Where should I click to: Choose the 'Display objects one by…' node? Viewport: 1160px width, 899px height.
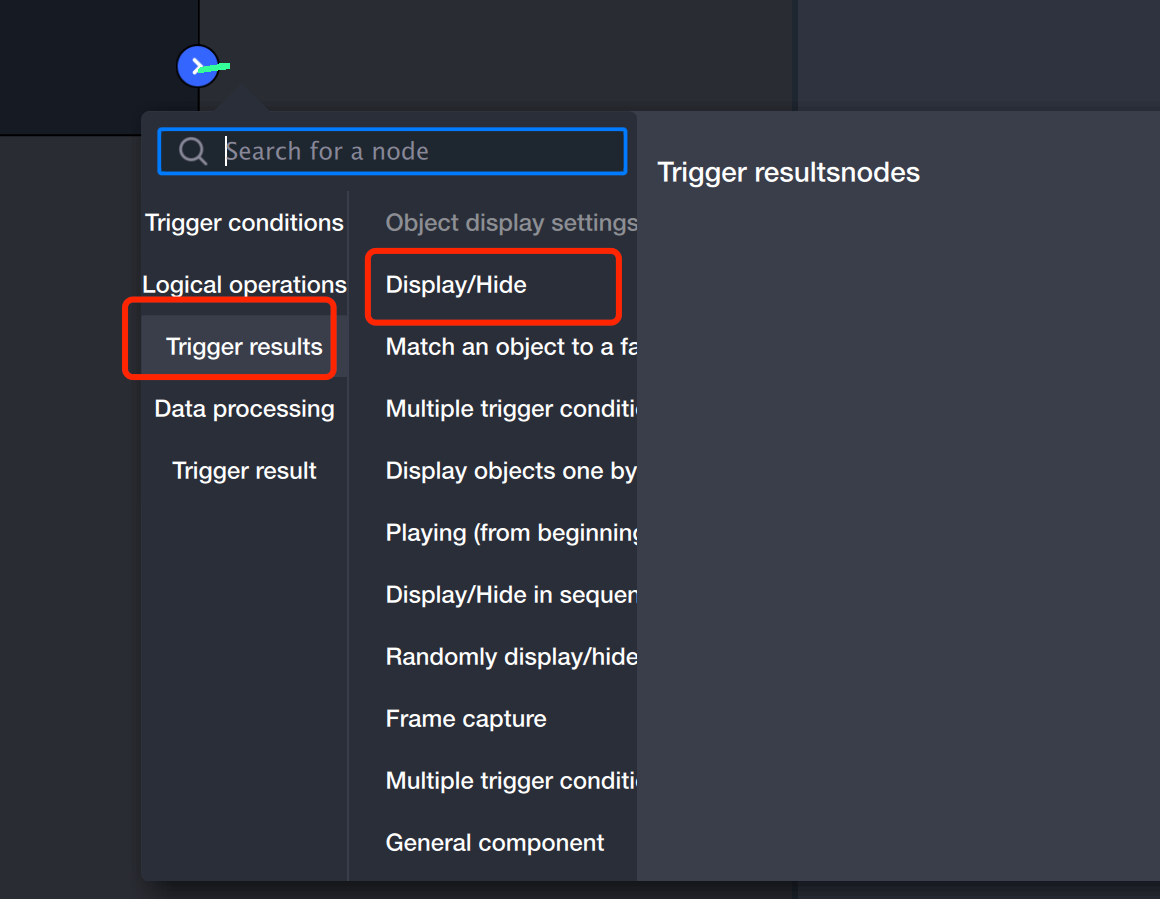tap(510, 471)
